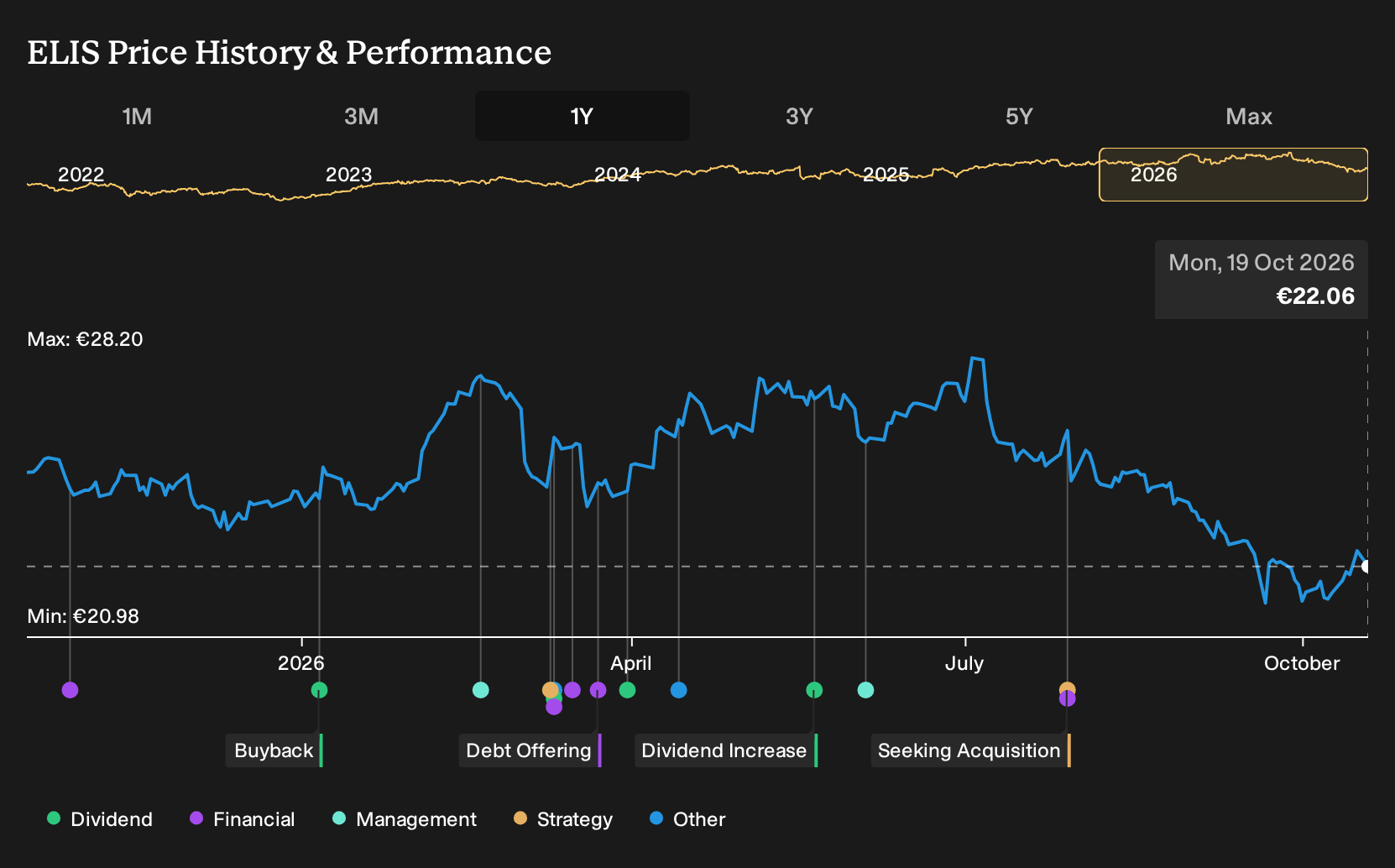The width and height of the screenshot is (1395, 868).
Task: Click green dividend marker above Dividend Increase
Action: click(814, 690)
